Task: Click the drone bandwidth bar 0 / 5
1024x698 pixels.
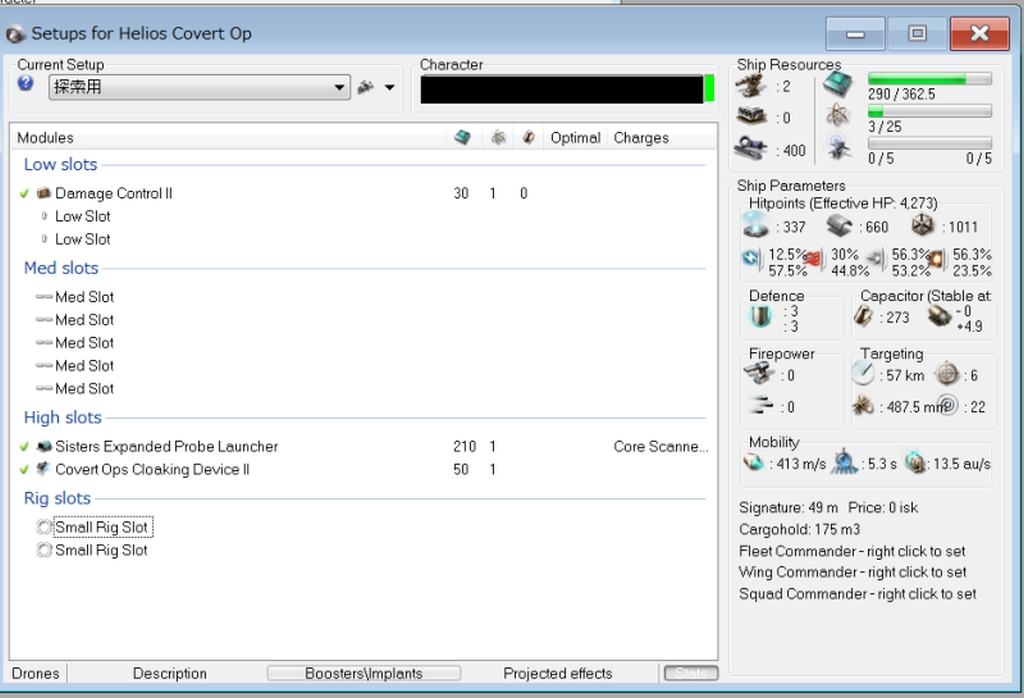Action: (929, 142)
